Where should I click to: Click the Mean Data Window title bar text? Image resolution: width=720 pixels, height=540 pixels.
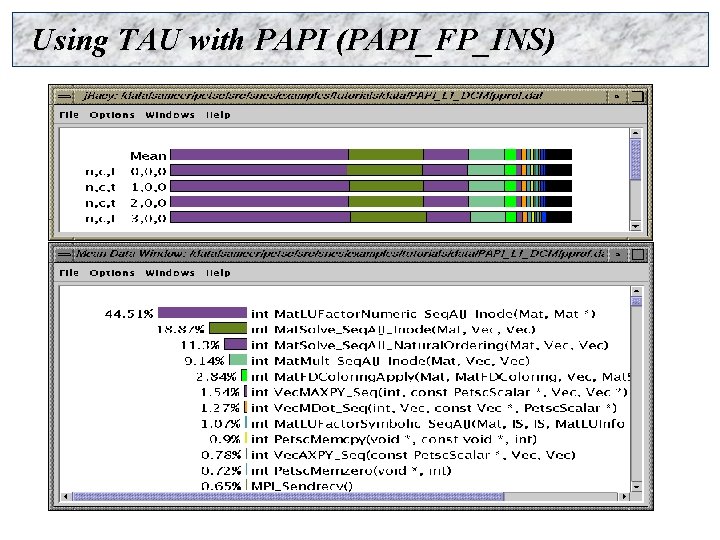click(340, 253)
